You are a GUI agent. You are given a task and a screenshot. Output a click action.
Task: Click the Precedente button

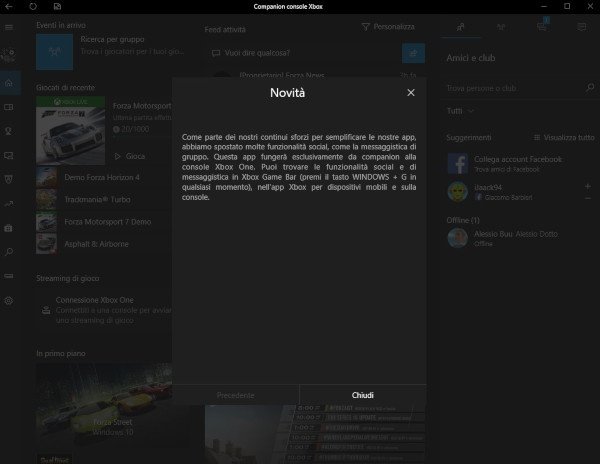click(236, 394)
